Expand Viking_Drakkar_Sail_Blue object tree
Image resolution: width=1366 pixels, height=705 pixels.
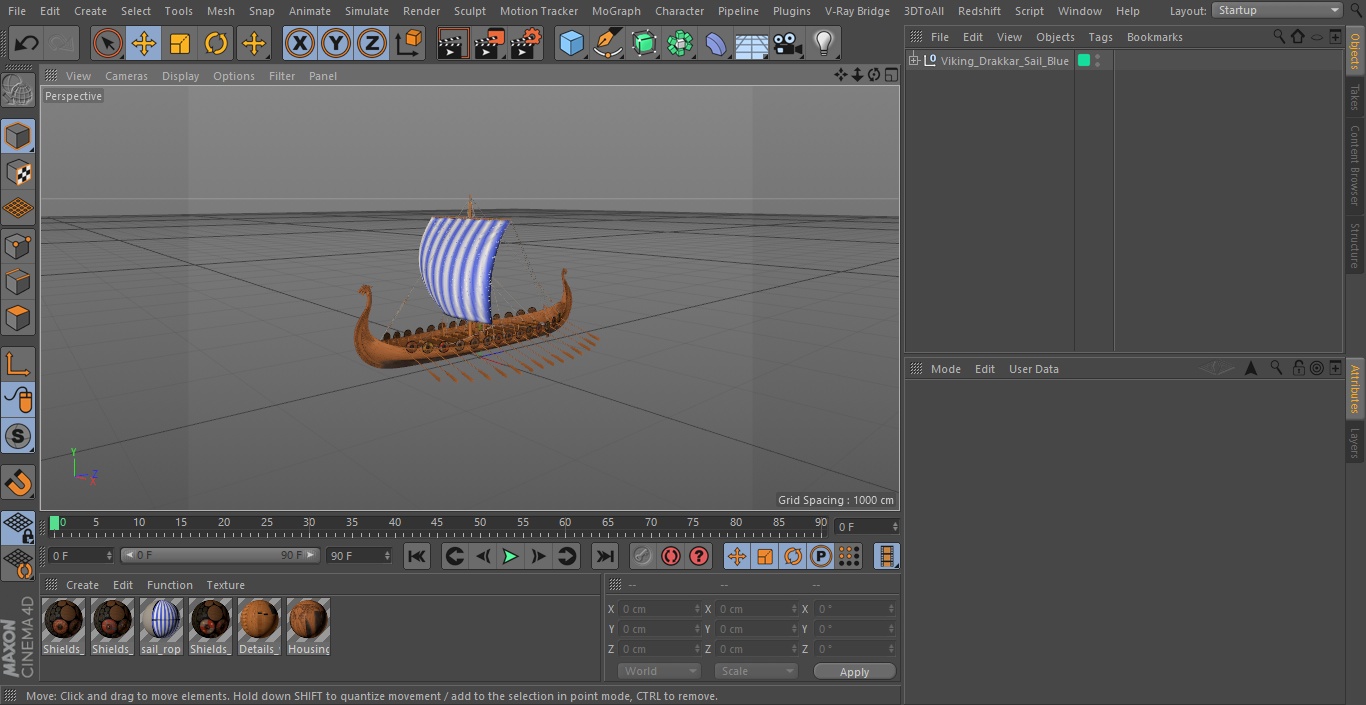[913, 61]
